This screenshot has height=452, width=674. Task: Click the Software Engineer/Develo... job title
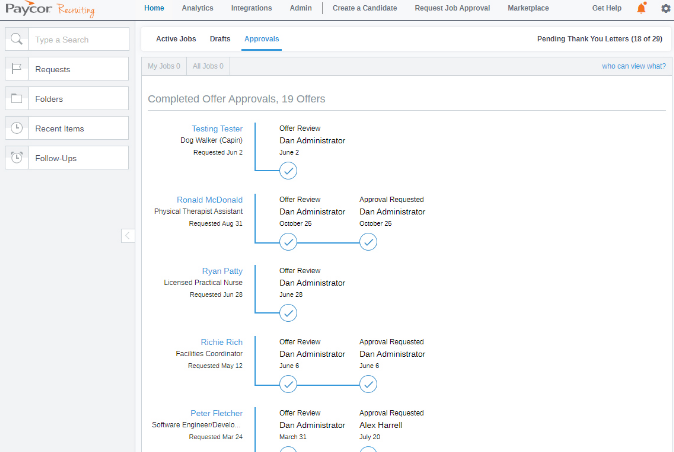[196, 425]
